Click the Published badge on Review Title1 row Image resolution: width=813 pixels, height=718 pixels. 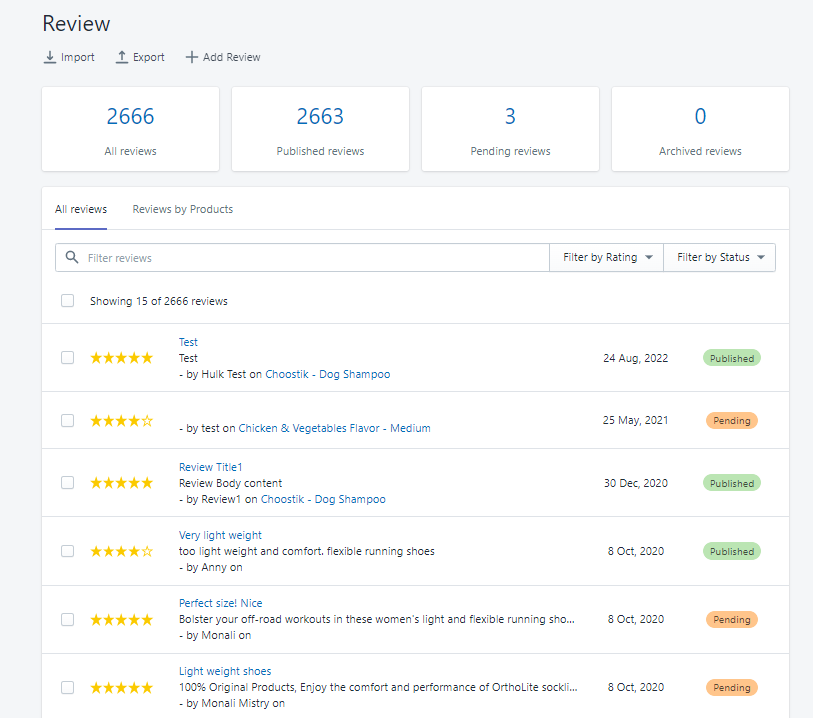(731, 483)
